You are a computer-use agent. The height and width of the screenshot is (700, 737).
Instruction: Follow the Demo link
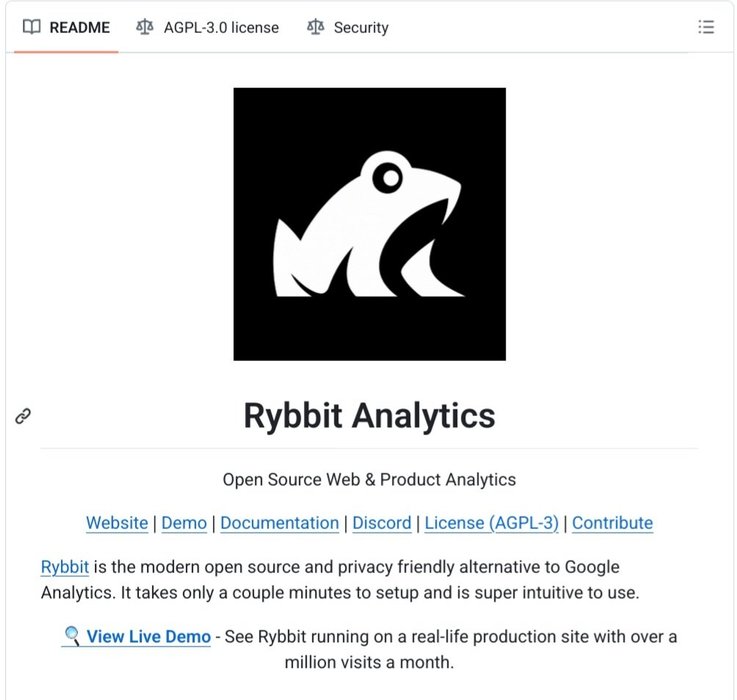(184, 523)
